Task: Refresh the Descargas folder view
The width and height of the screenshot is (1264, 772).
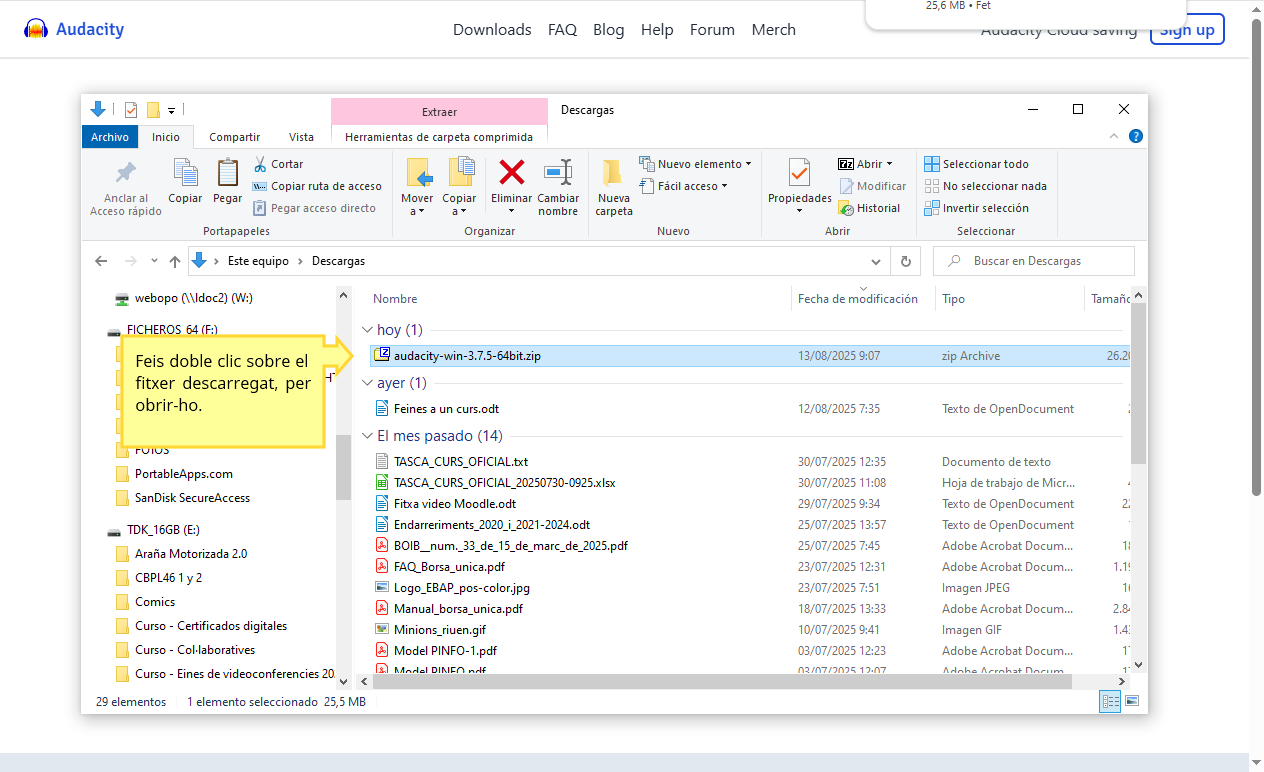Action: point(905,261)
